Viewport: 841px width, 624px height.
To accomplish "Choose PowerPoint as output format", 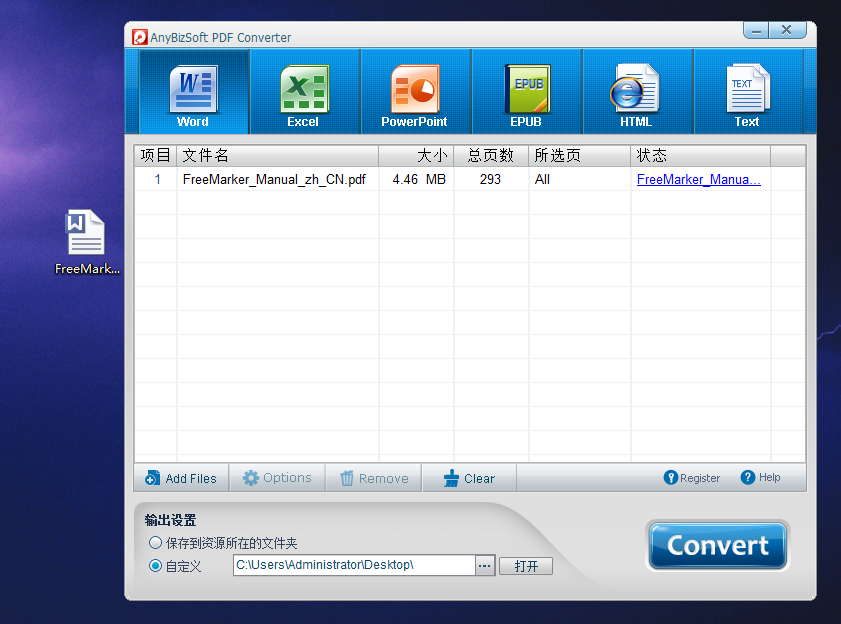I will 416,92.
